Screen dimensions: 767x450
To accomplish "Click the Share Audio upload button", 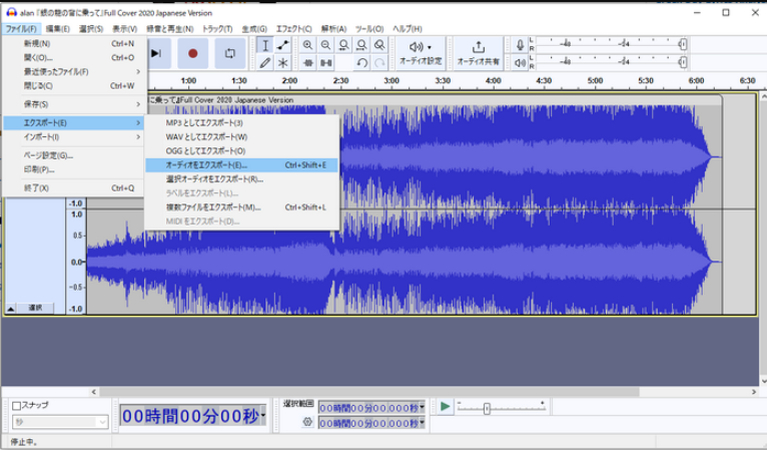I will tap(478, 53).
